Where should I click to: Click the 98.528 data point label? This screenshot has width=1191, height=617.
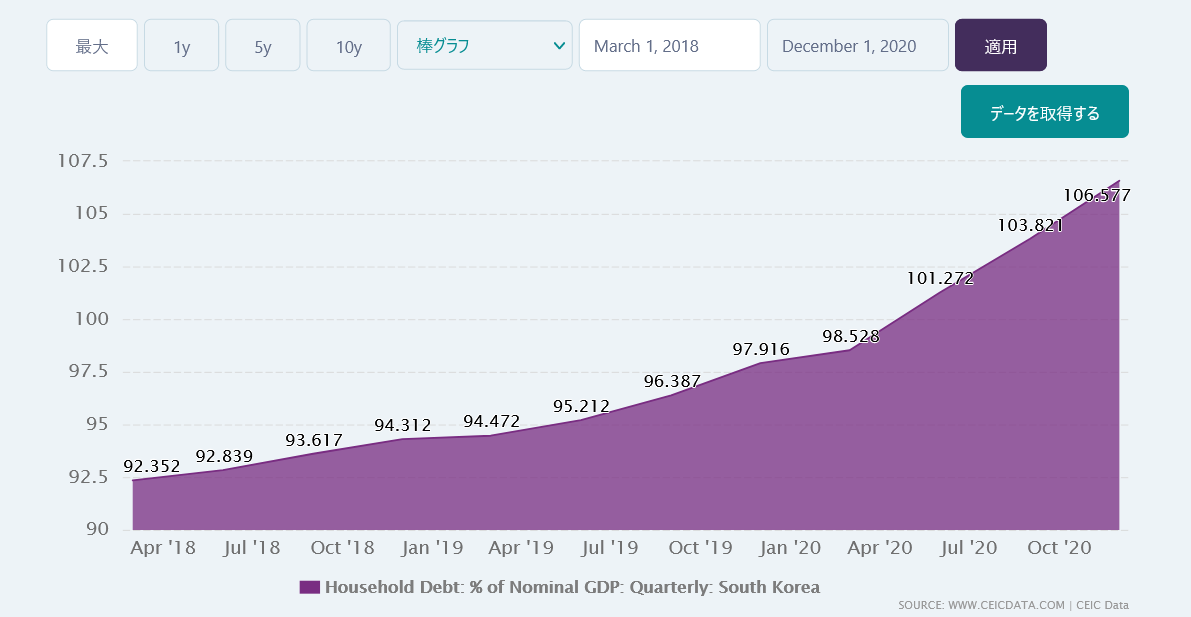point(850,336)
